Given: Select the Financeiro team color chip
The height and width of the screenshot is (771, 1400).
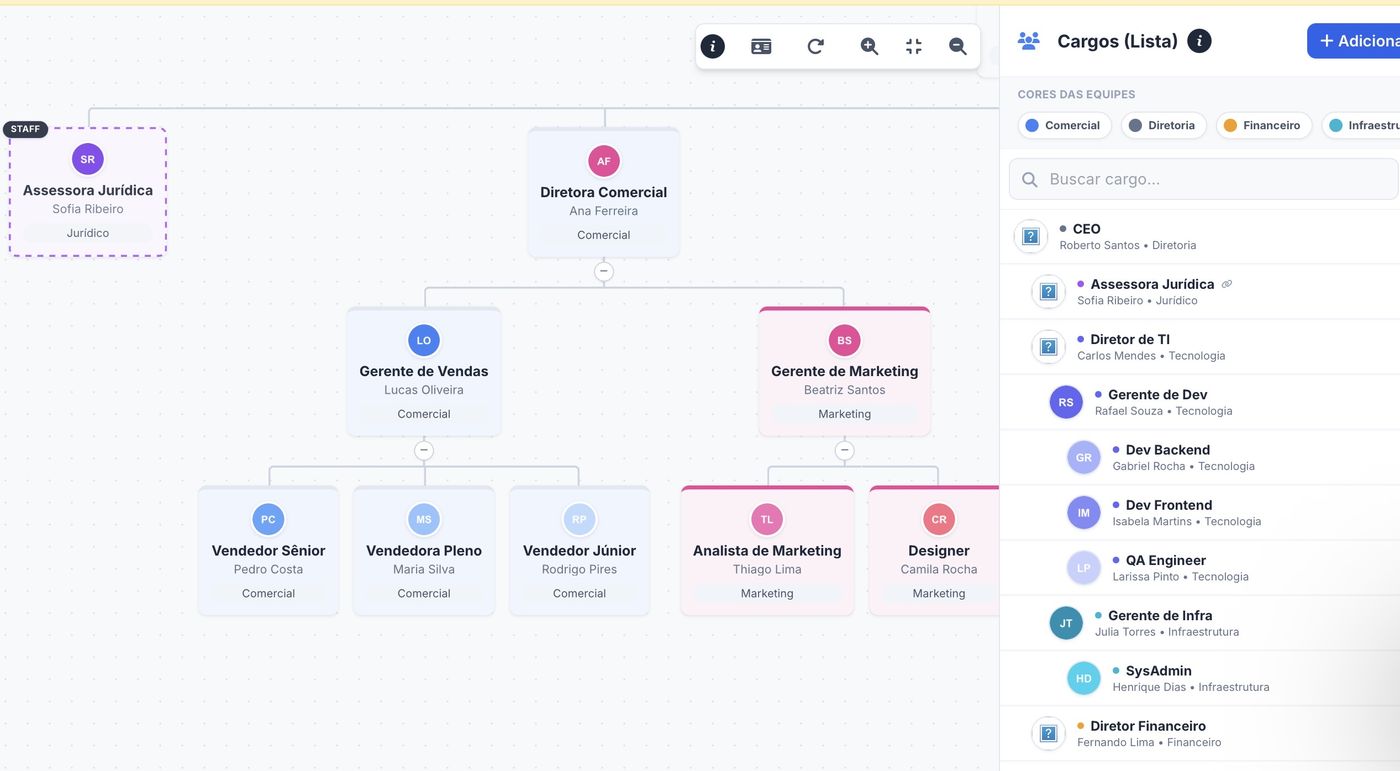Looking at the screenshot, I should coord(1262,125).
